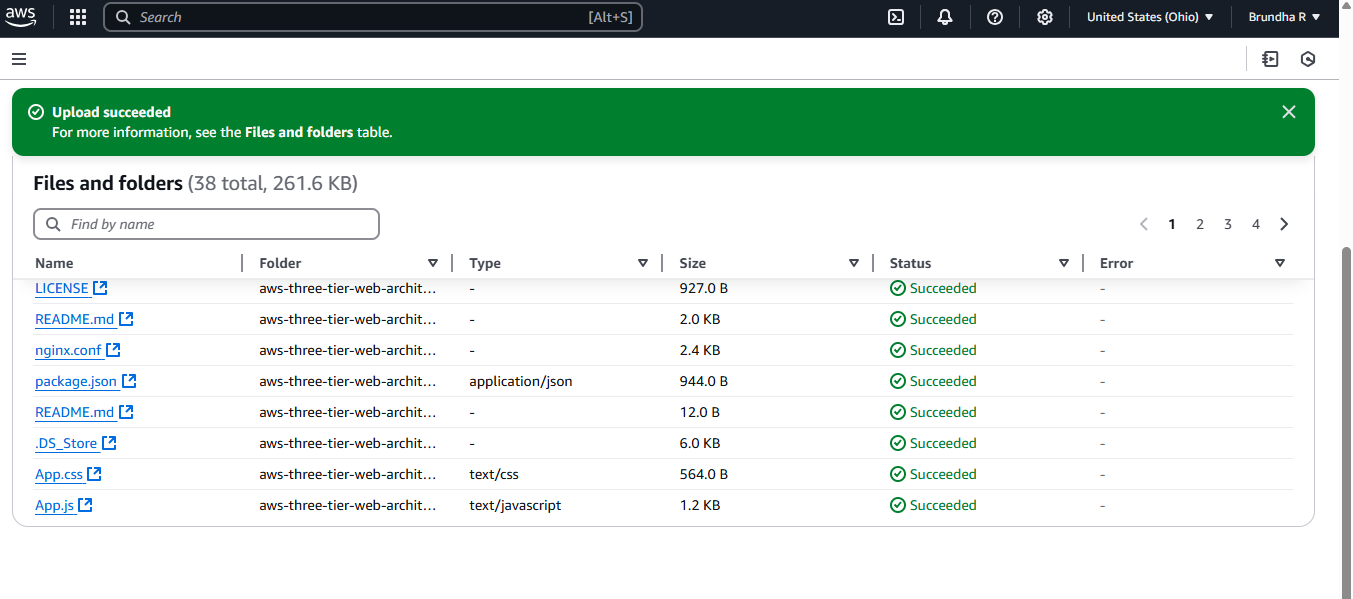Focus the AWS top Search field
The height and width of the screenshot is (599, 1353).
coord(373,17)
